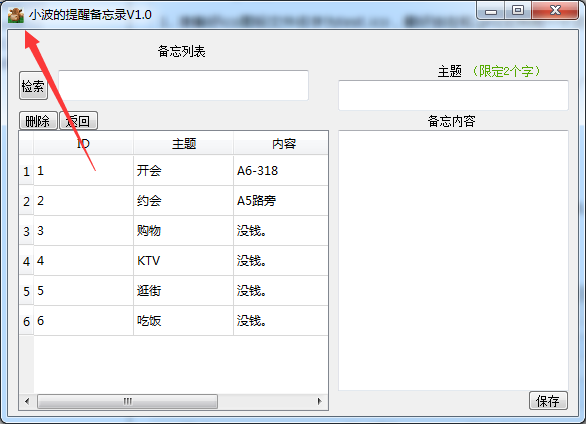Select row header number 4
This screenshot has height=424, width=586.
pyautogui.click(x=26, y=261)
